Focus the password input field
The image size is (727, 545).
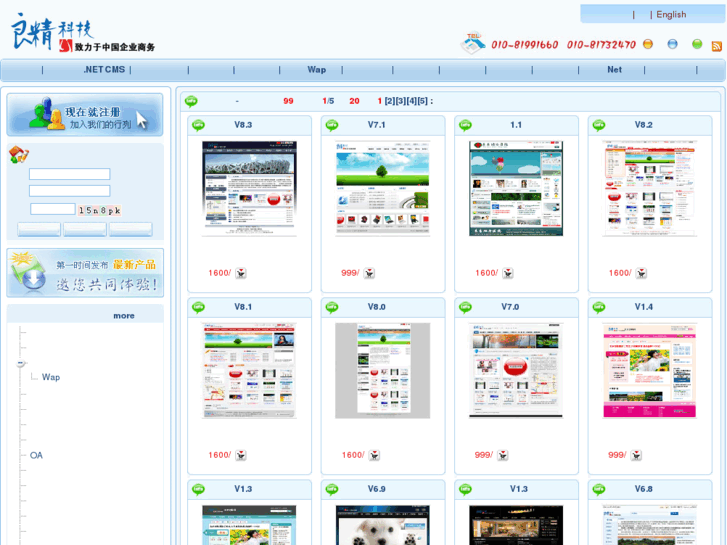coord(70,191)
